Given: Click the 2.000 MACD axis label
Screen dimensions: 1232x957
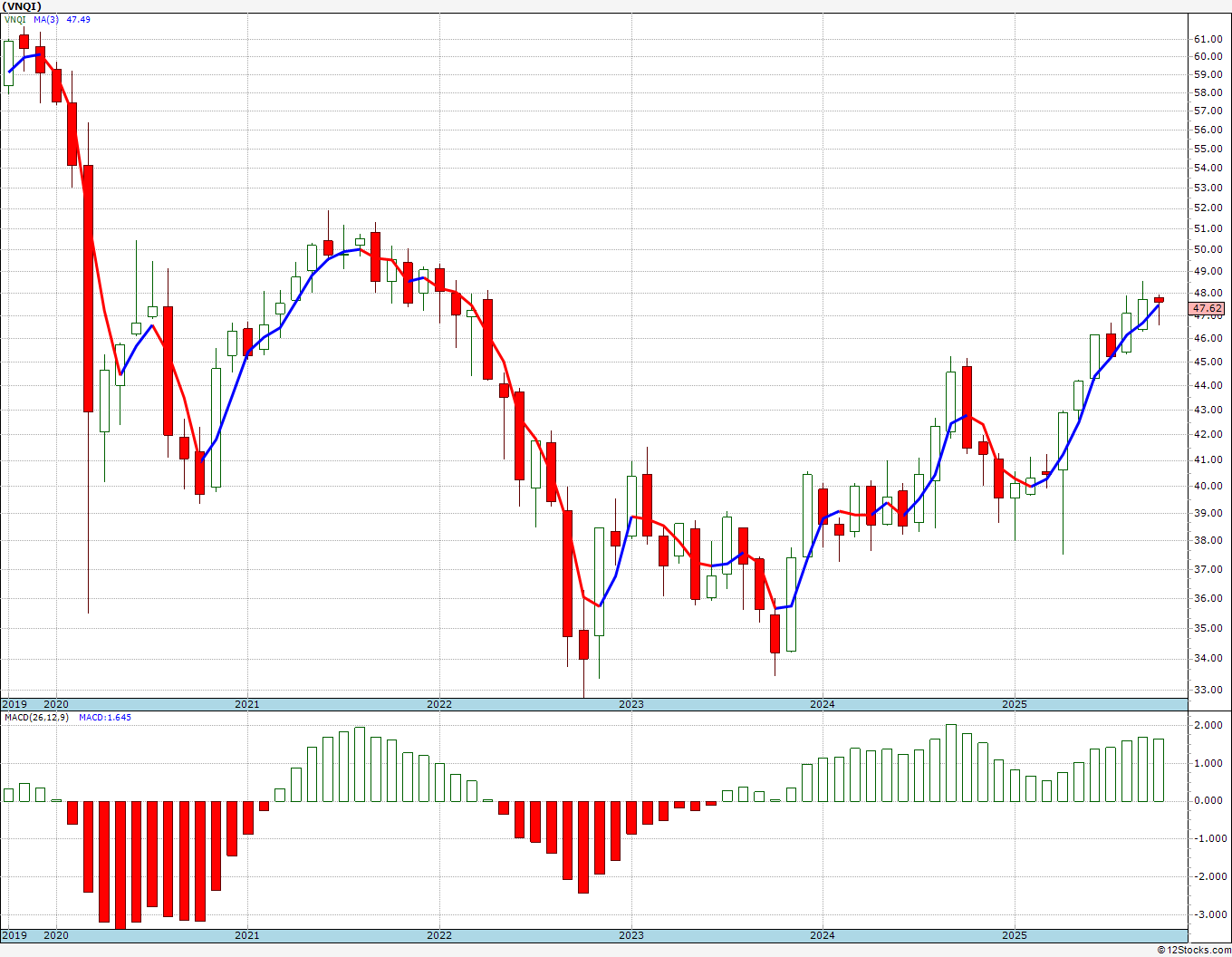Looking at the screenshot, I should pos(1208,726).
